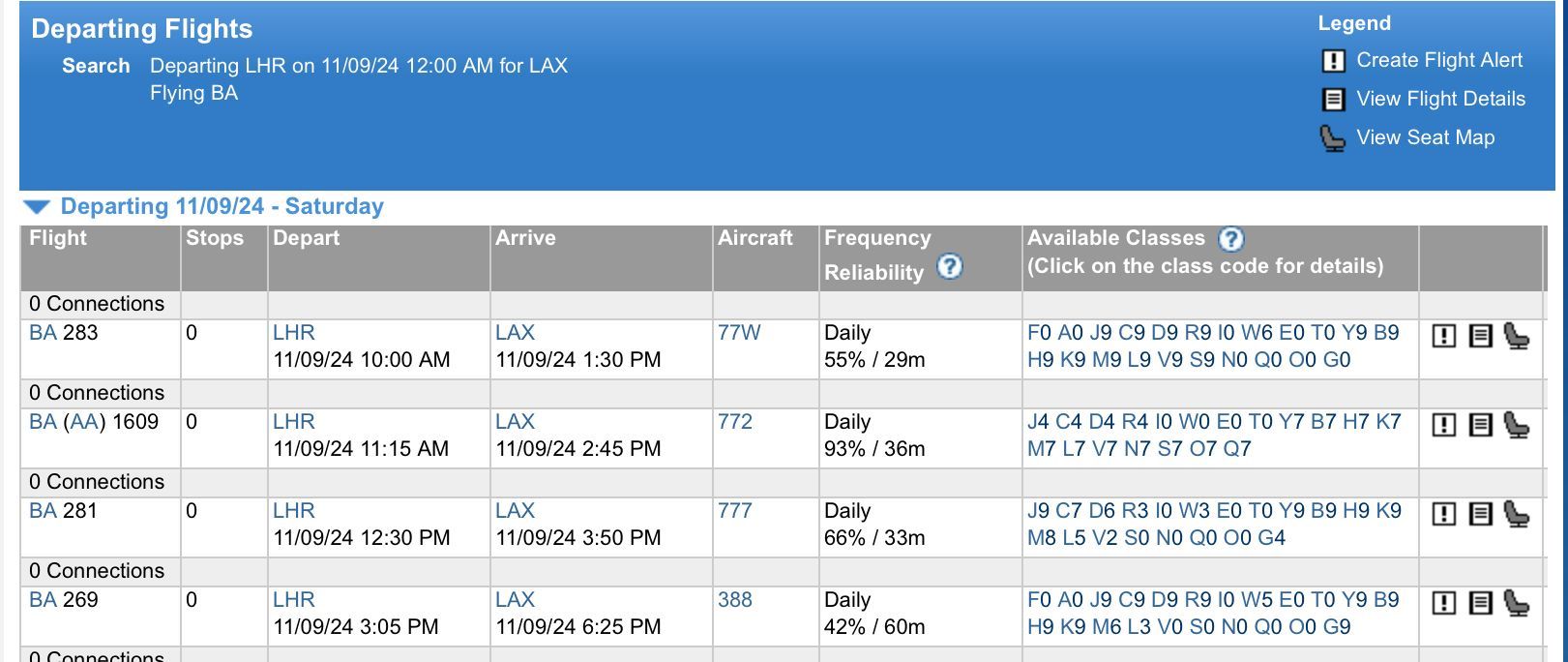This screenshot has height=662, width=1568.
Task: Collapse the Departing 11/09/24 Saturday section
Action: tap(37, 207)
